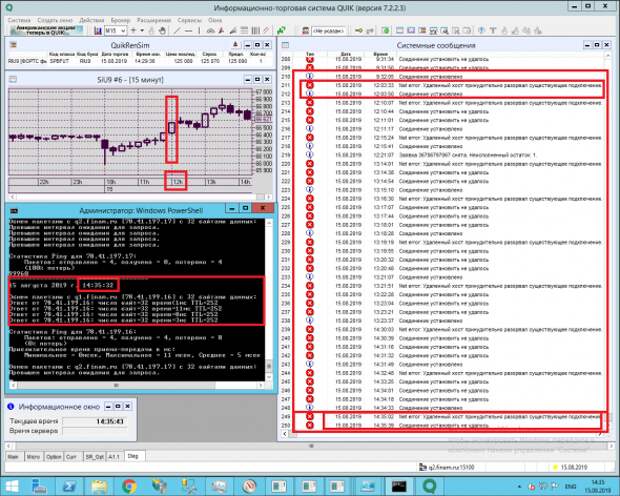Open the Система menu
Viewport: 620px width, 496px height.
point(19,20)
